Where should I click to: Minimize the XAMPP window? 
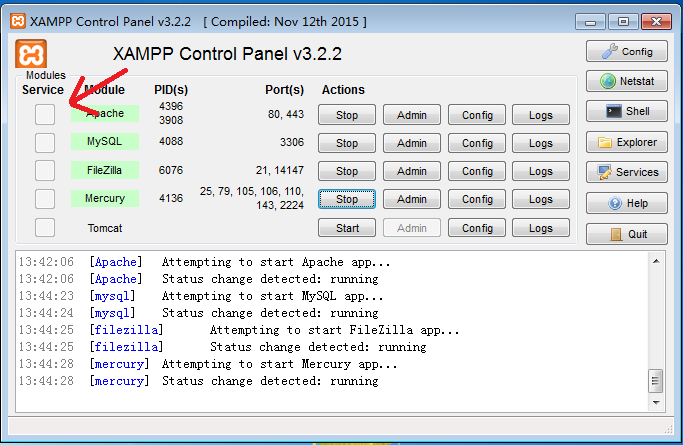pos(590,21)
